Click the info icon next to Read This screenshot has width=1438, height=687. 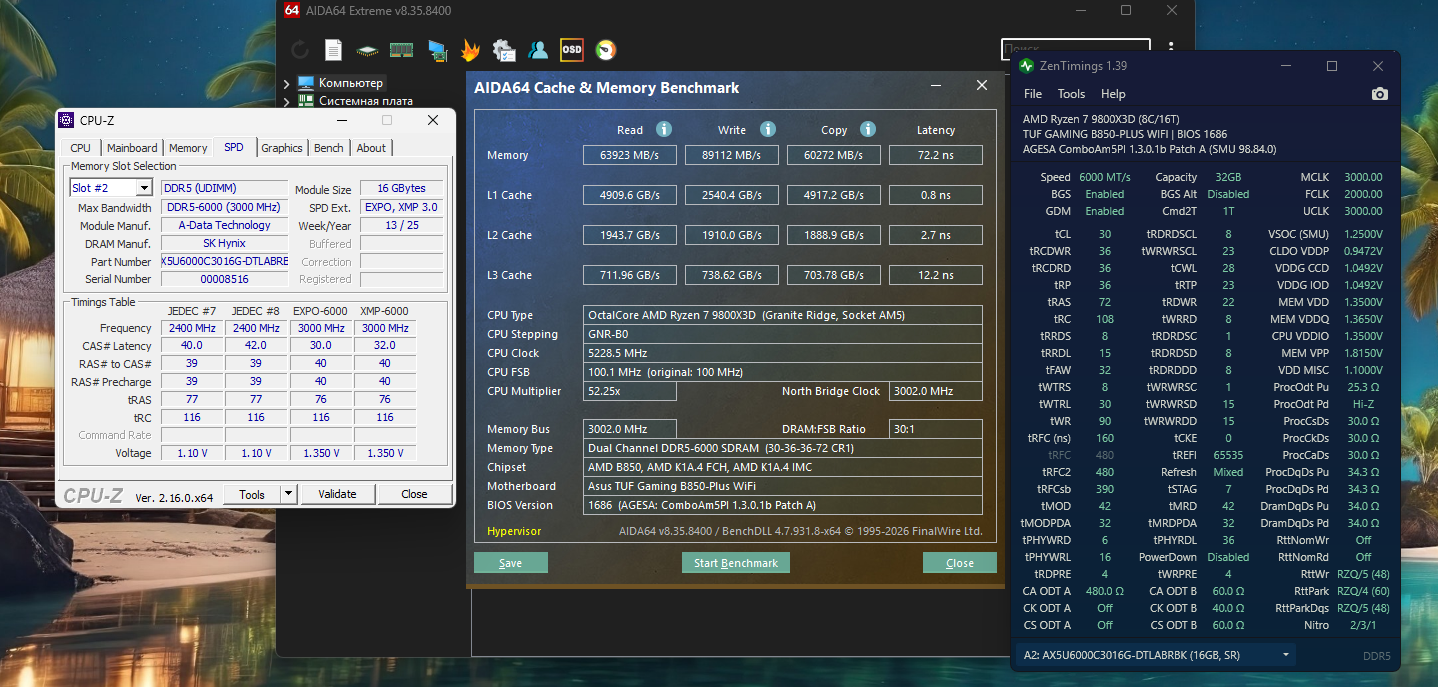click(664, 129)
